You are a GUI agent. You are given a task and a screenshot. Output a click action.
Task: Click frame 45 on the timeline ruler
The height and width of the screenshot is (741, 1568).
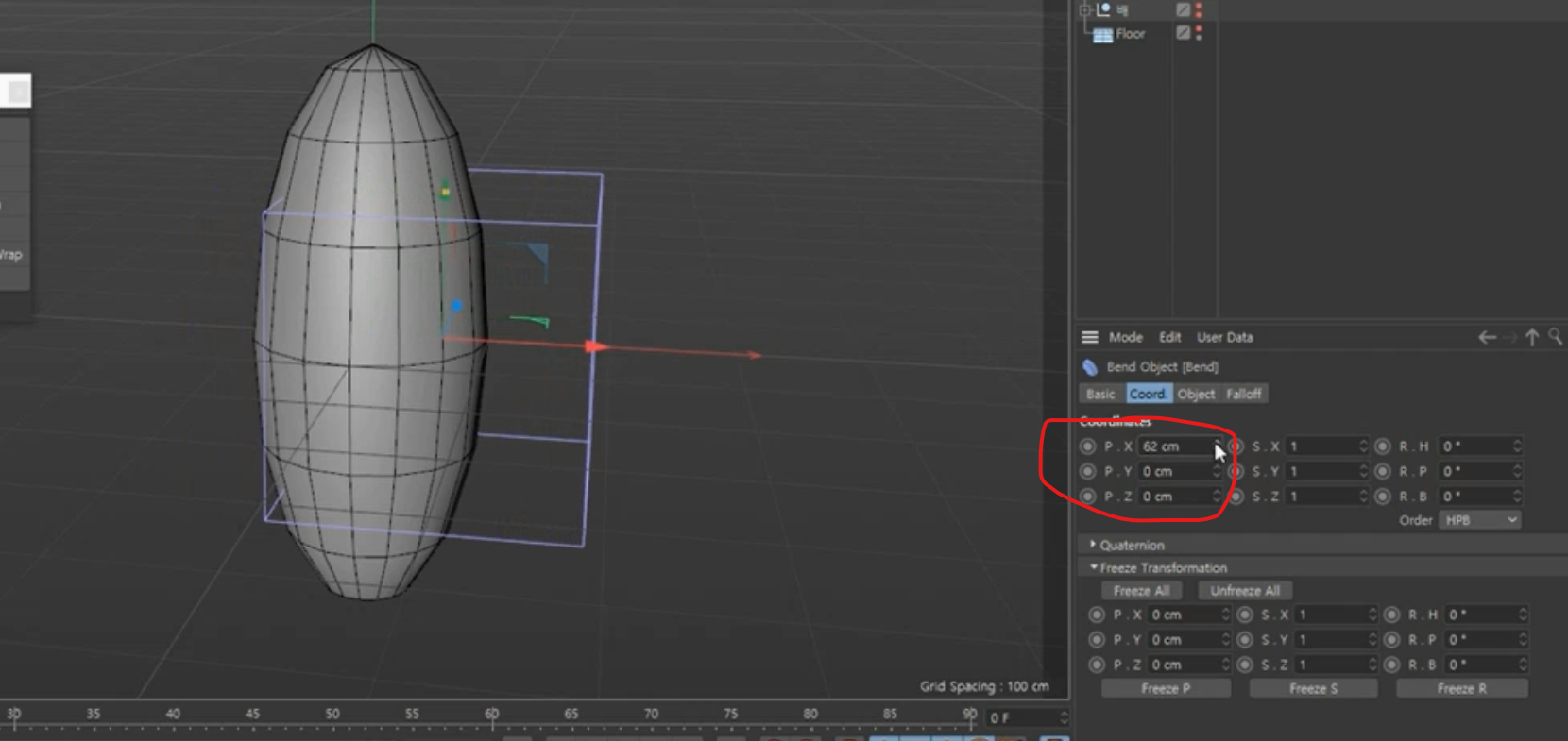coord(252,715)
